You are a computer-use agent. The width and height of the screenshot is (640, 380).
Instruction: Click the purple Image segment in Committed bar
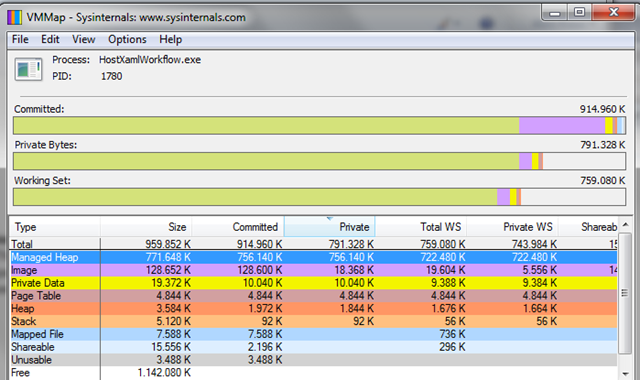point(562,126)
